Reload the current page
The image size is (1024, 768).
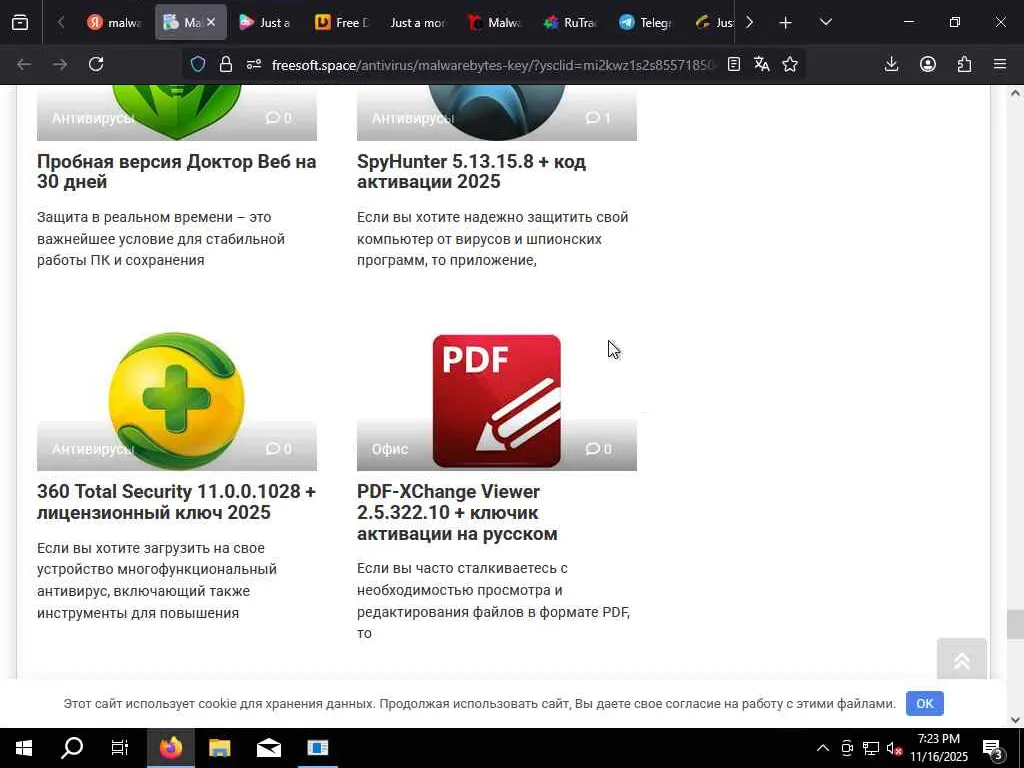96,64
